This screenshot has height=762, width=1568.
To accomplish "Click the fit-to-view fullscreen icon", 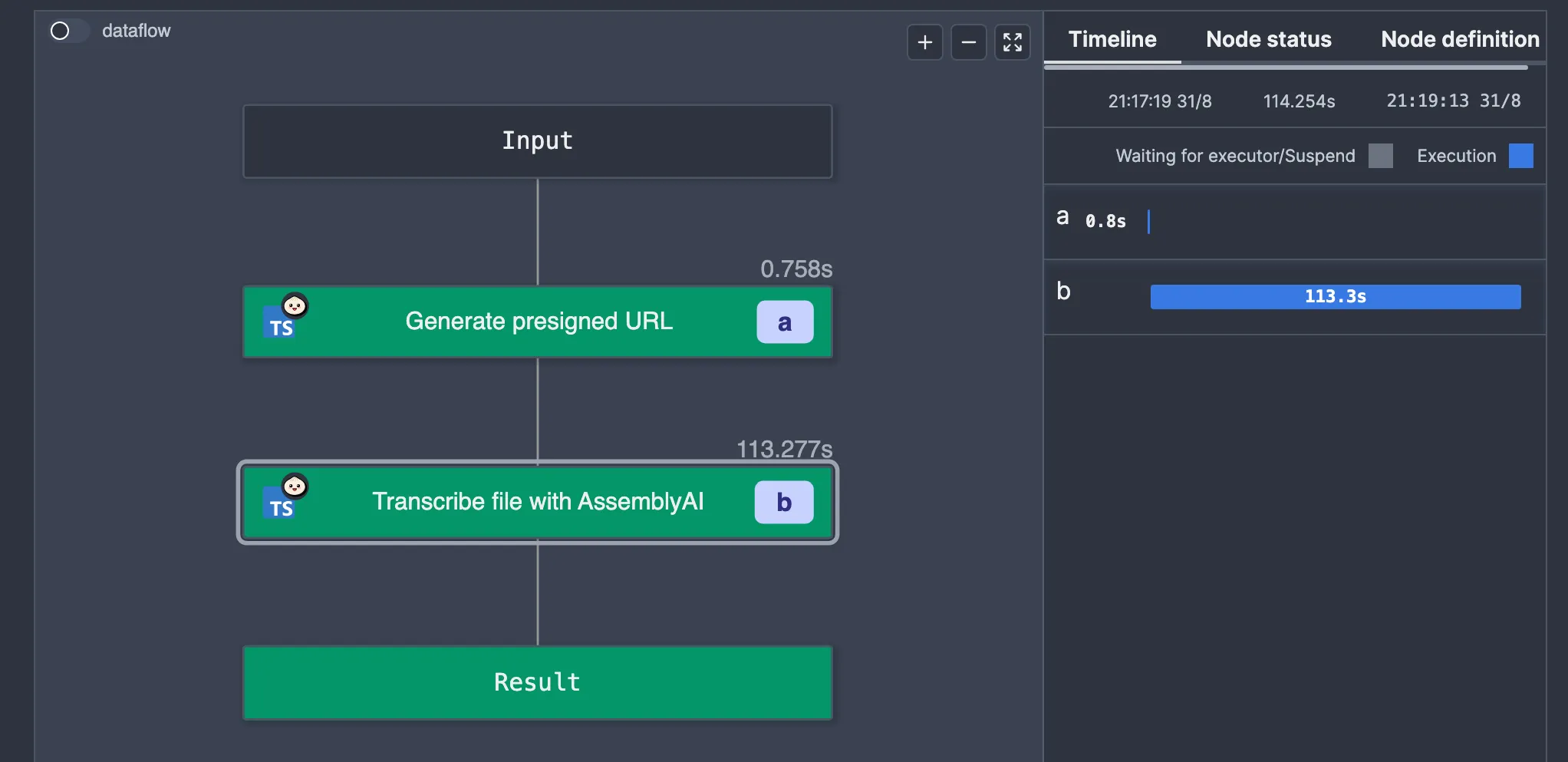I will pos(1012,42).
